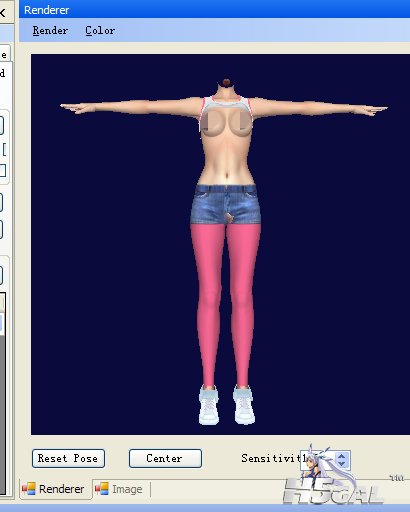The width and height of the screenshot is (410, 512).
Task: Click the model's denim shorts in viewport
Action: (225, 205)
